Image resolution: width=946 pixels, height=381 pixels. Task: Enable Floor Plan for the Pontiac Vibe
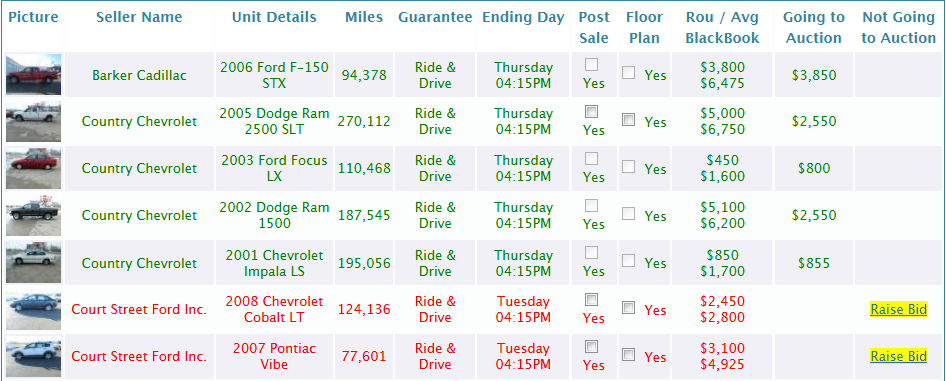tap(629, 354)
